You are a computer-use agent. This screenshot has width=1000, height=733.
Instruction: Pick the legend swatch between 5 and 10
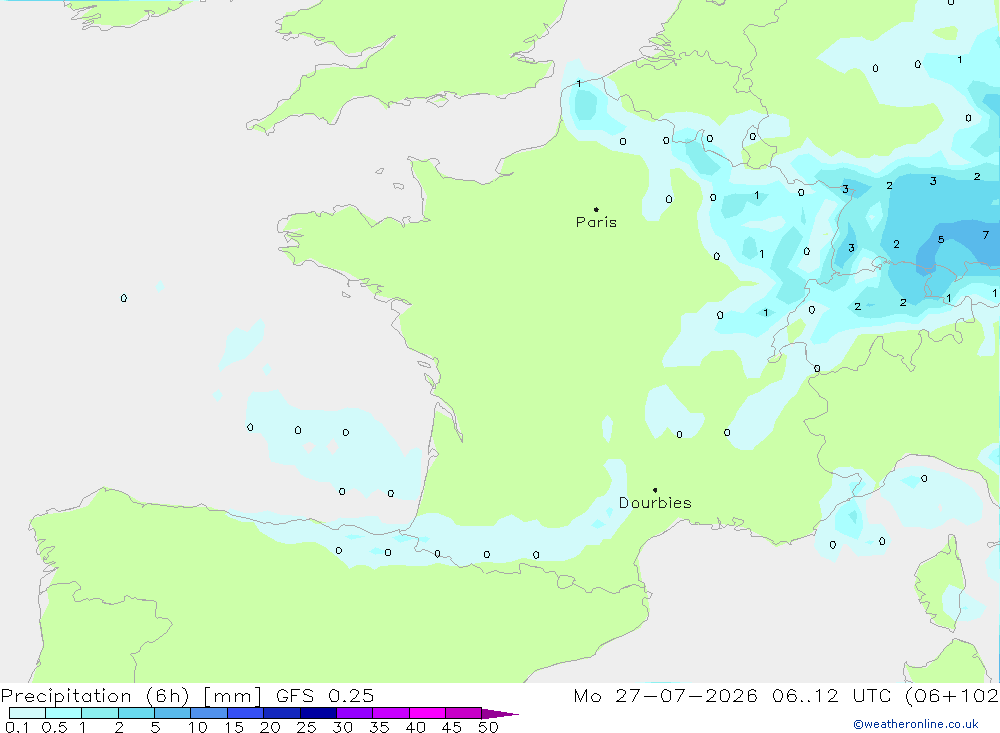173,713
